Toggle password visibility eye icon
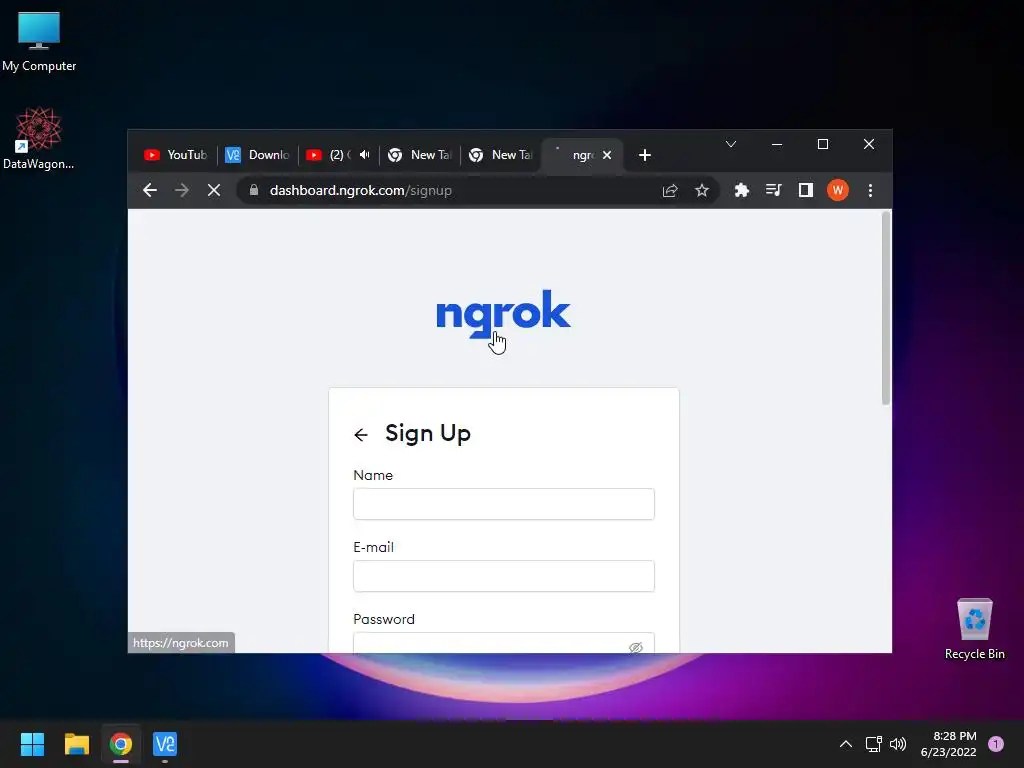Viewport: 1024px width, 768px height. point(635,647)
